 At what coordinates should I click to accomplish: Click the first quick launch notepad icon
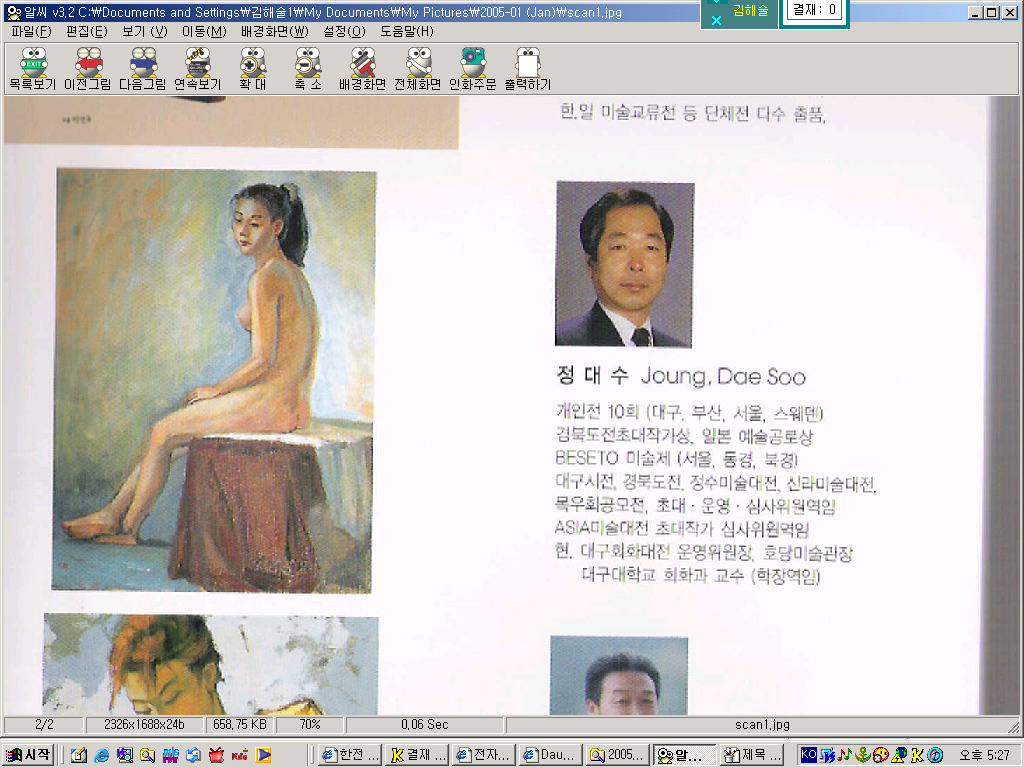79,756
